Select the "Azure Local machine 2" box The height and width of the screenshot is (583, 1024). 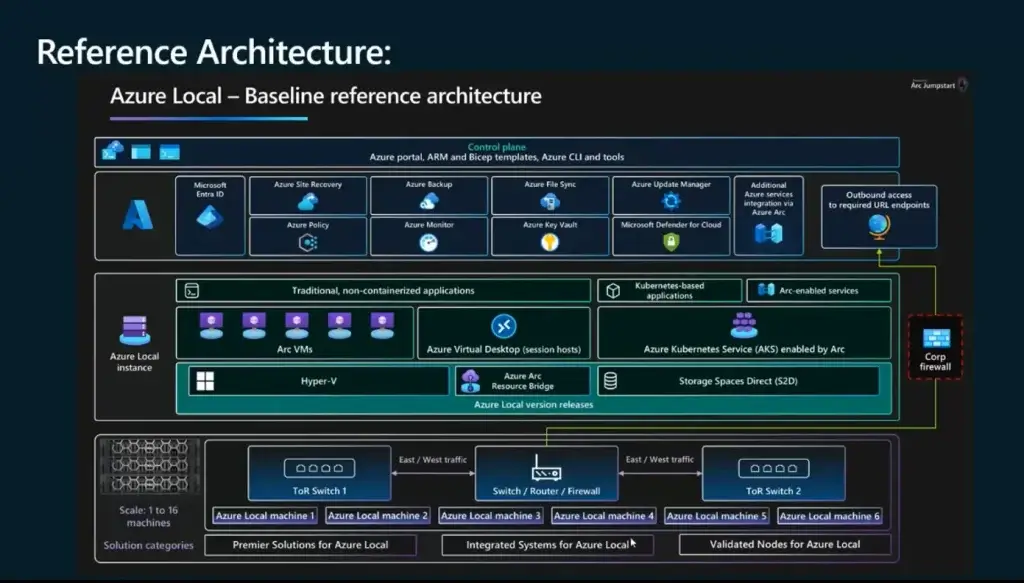point(377,516)
